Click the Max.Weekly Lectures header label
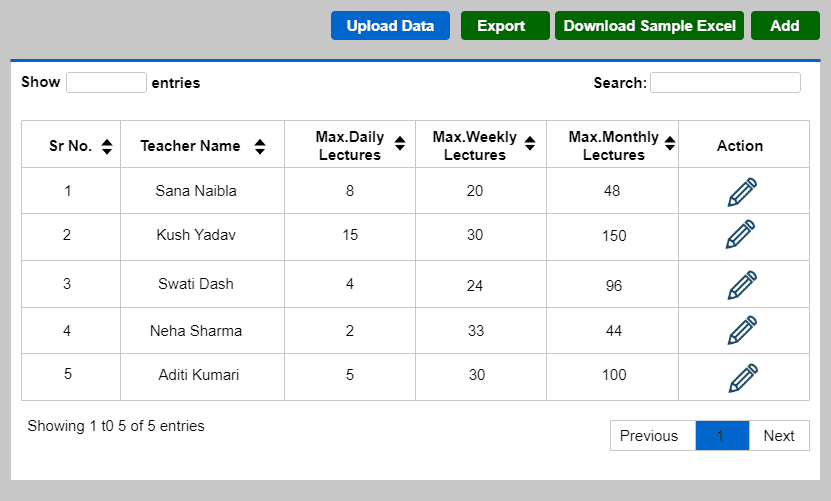This screenshot has width=831, height=501. click(x=475, y=146)
